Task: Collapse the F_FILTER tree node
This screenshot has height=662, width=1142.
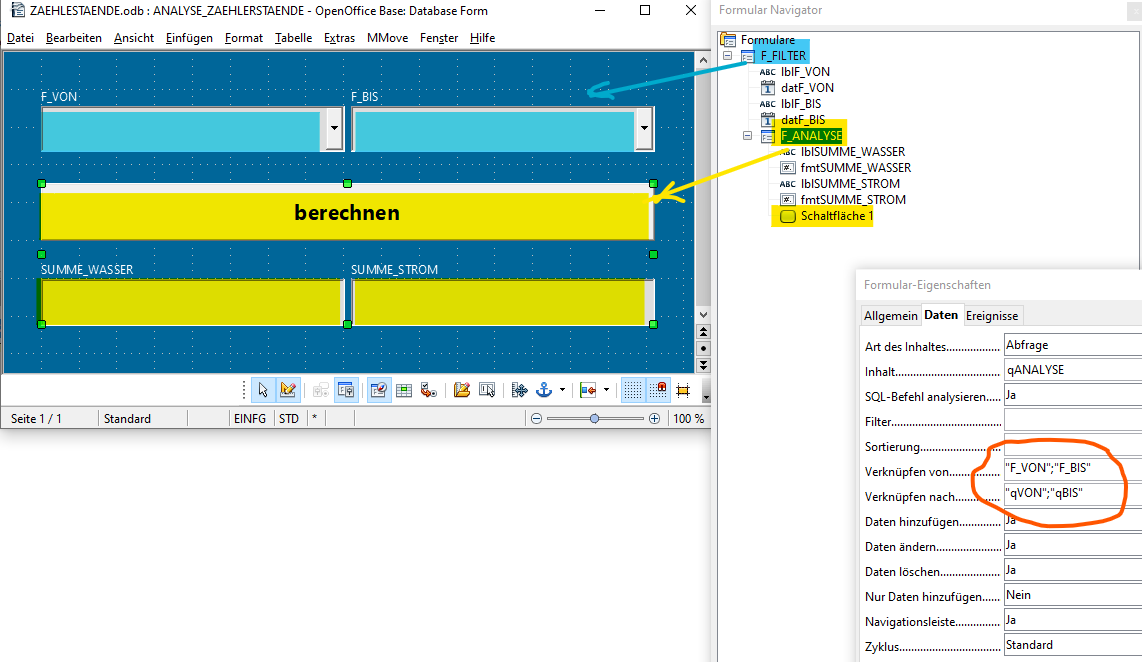Action: (728, 56)
